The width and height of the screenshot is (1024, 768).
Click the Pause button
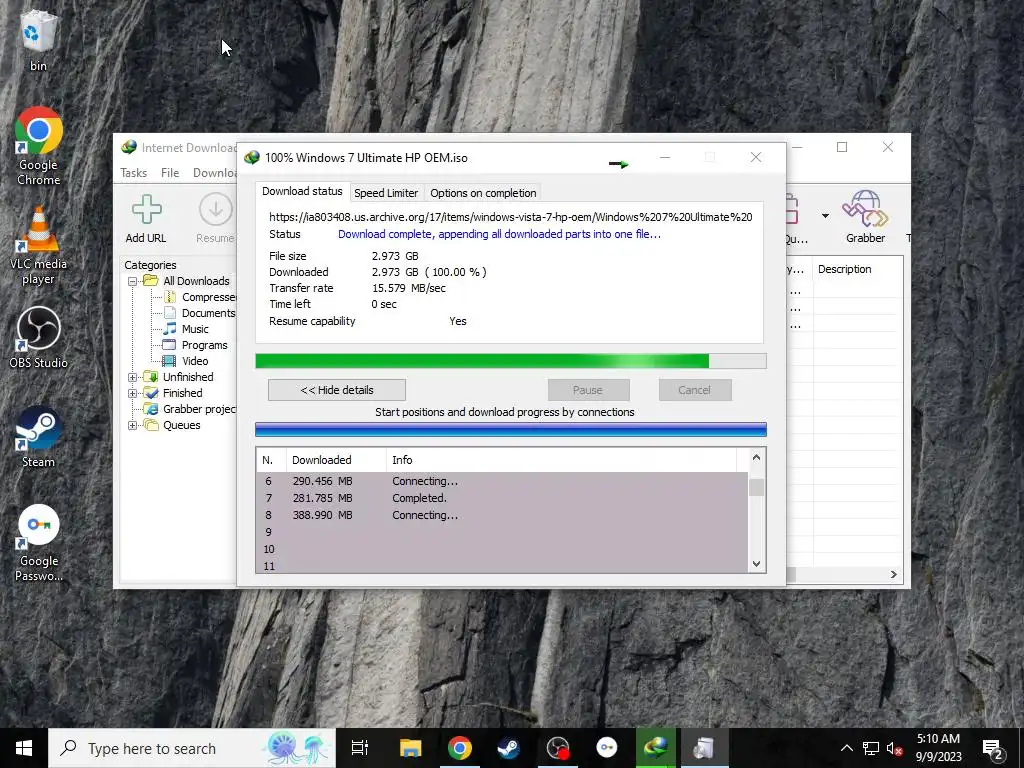click(x=588, y=390)
